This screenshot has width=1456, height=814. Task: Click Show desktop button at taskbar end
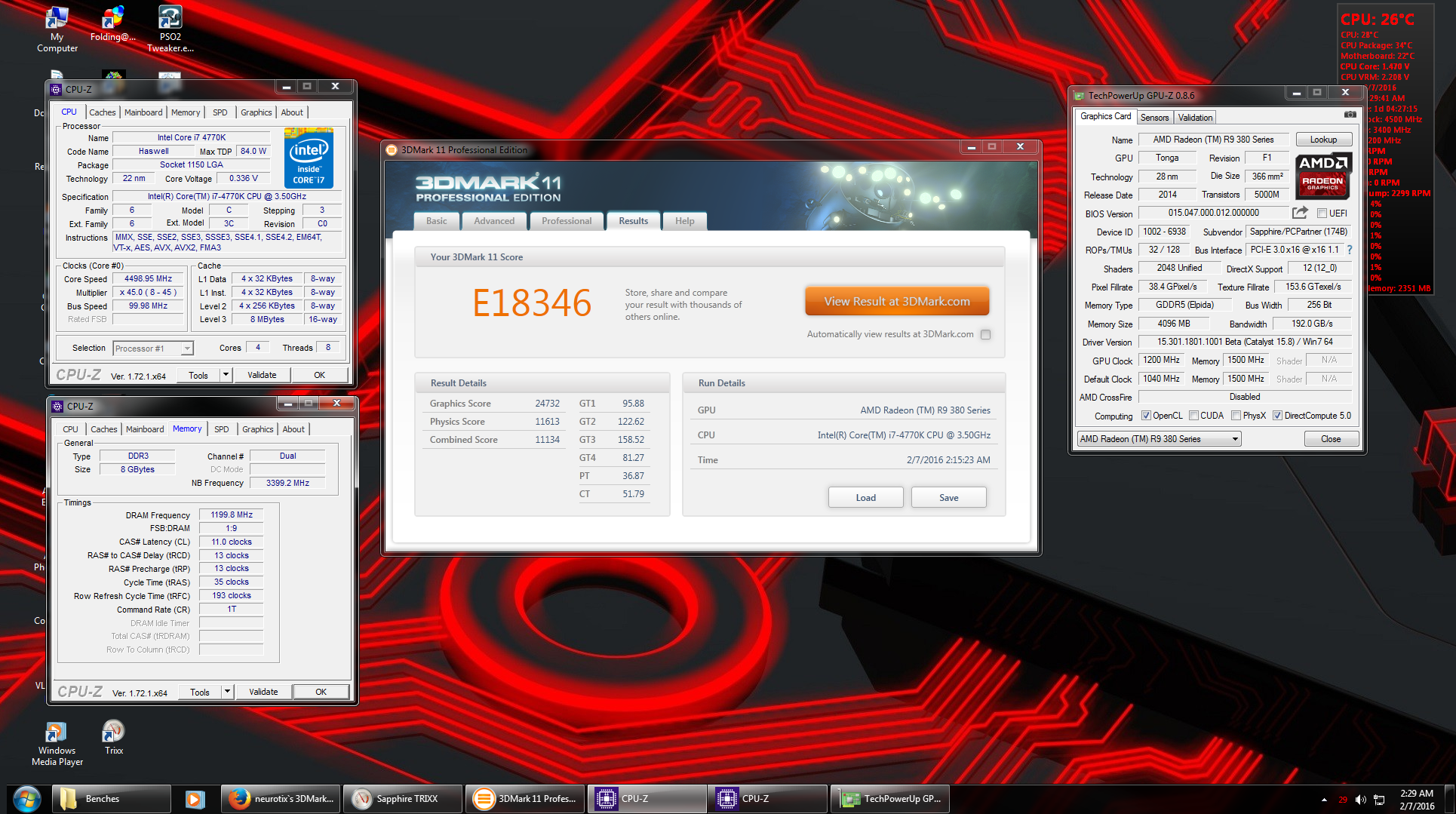pos(1450,799)
